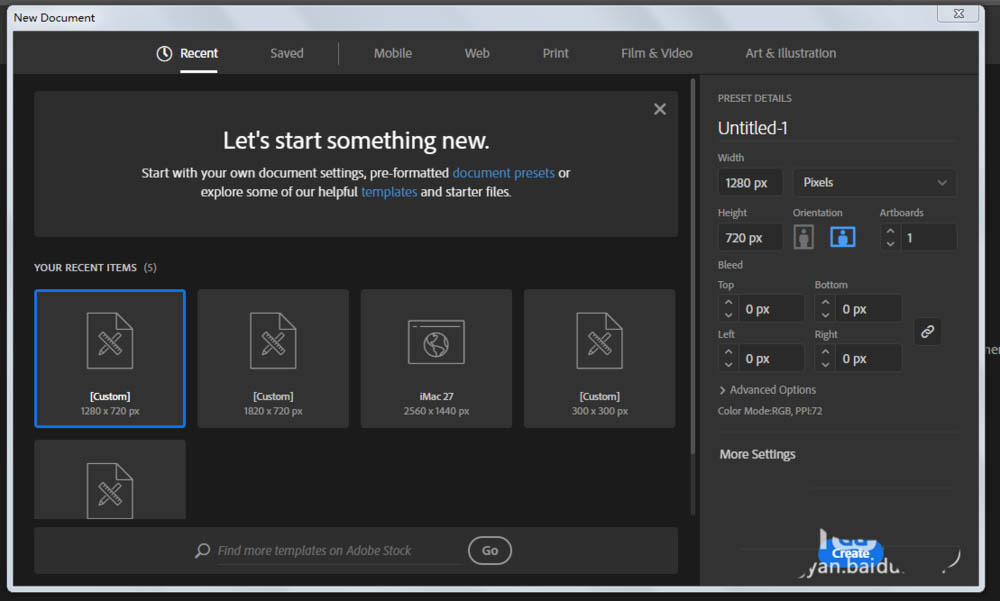
Task: Switch to the Saved tab
Action: 286,54
